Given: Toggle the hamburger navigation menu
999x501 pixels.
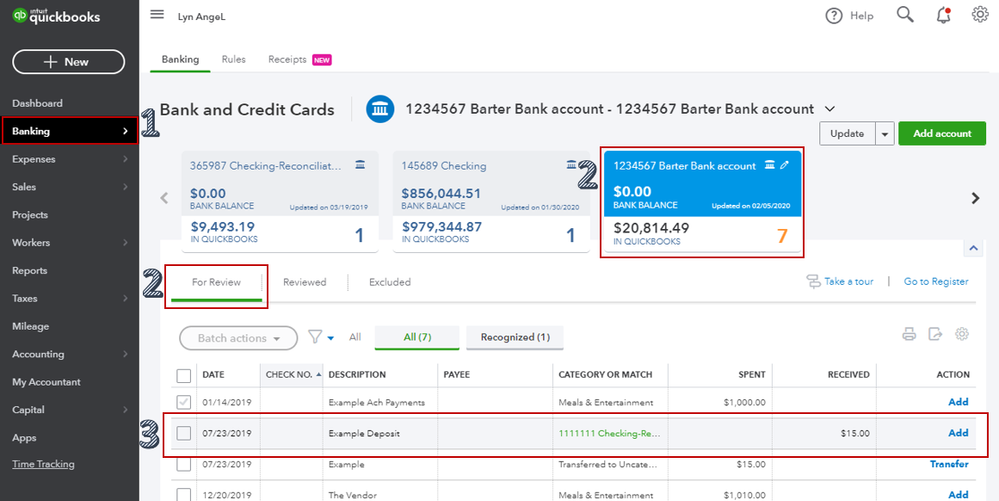Looking at the screenshot, I should point(157,15).
